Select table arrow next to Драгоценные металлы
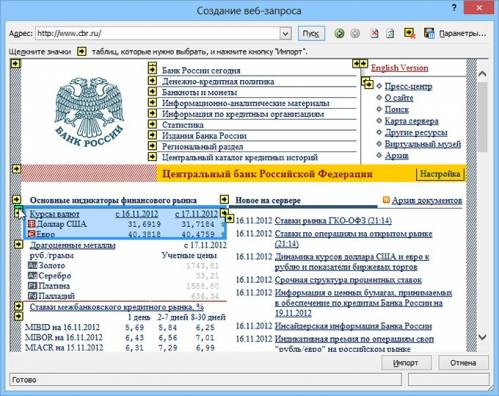The width and height of the screenshot is (499, 396). point(19,245)
